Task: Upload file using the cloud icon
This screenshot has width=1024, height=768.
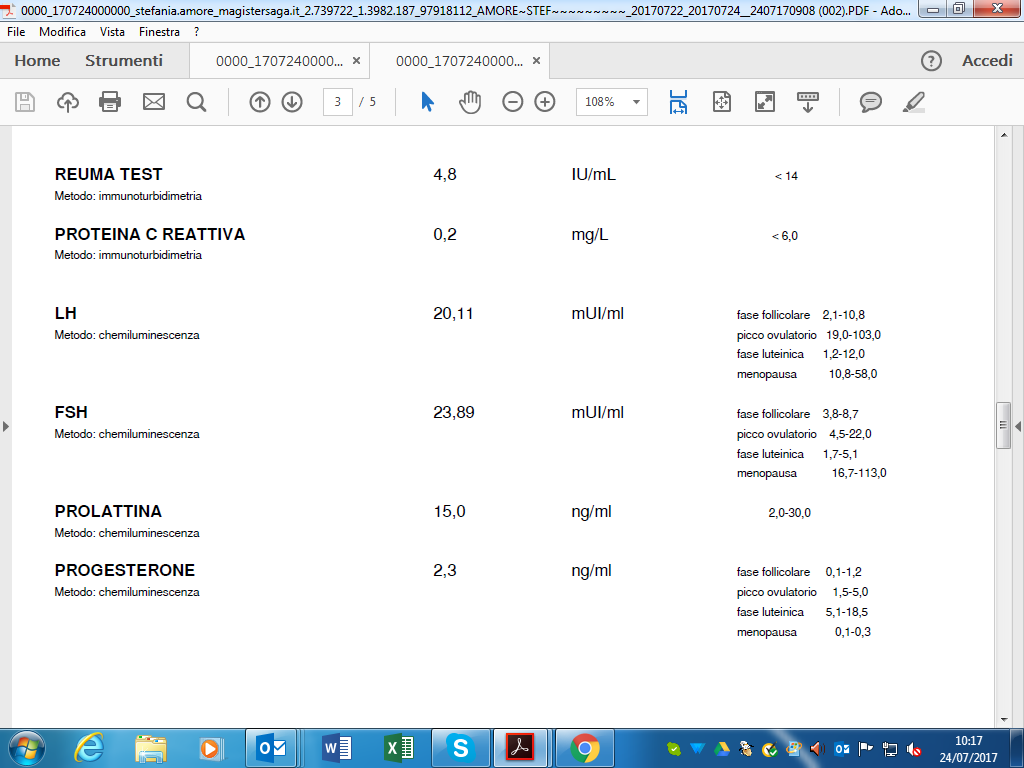Action: coord(68,102)
